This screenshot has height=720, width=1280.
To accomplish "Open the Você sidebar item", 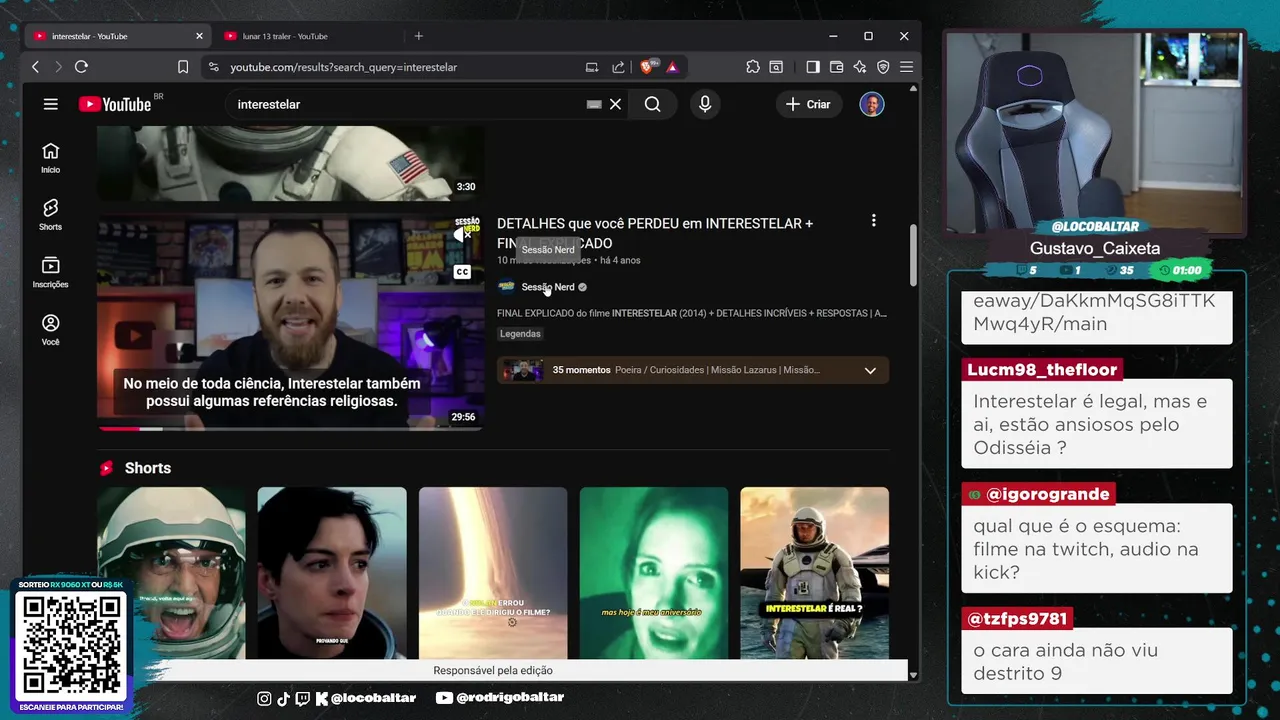I will coord(50,329).
